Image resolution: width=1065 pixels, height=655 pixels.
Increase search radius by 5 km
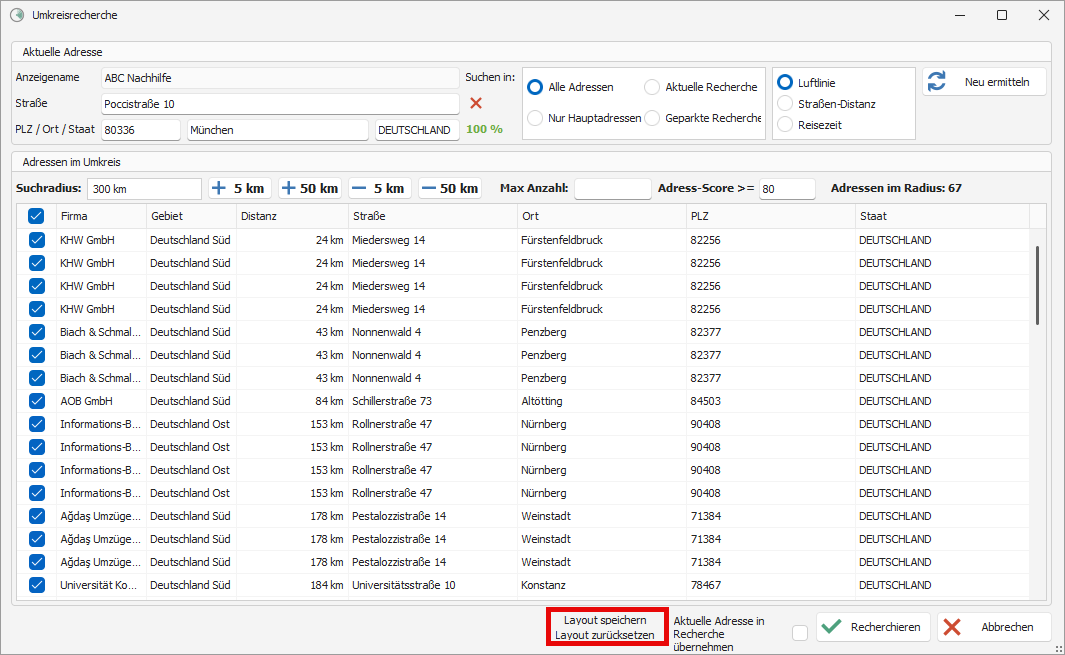[239, 188]
